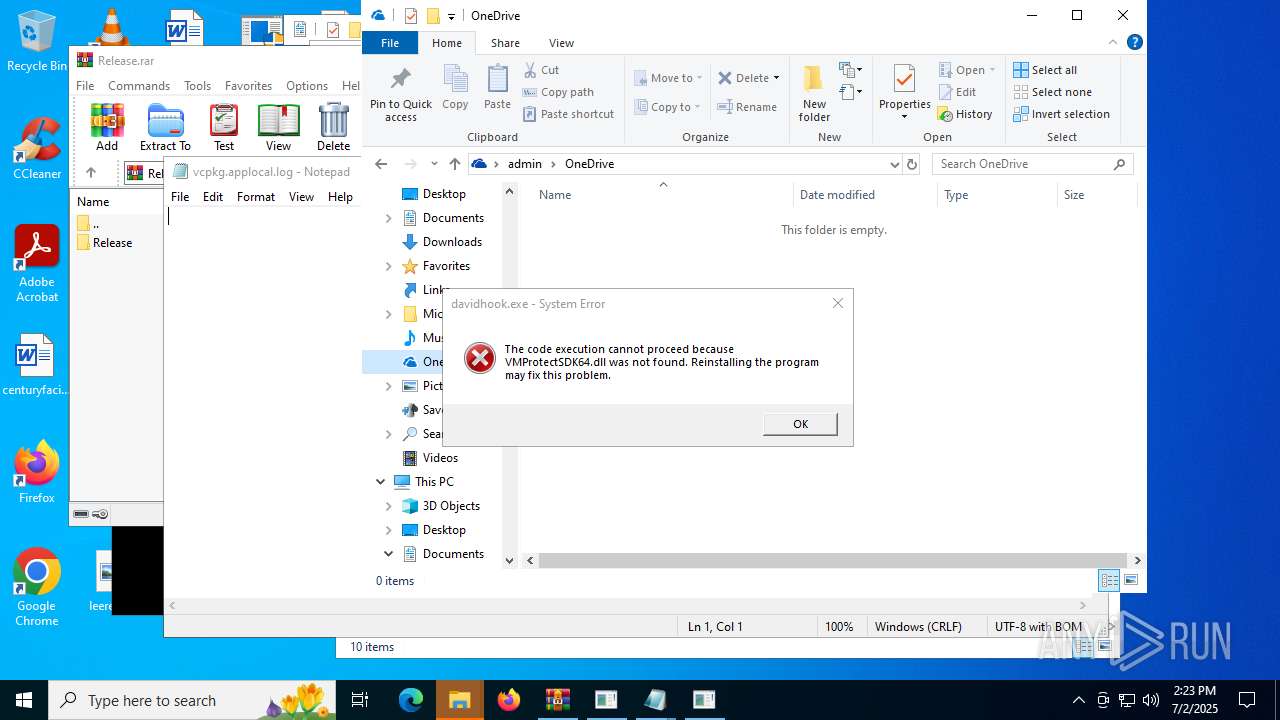Switch to the View ribbon tab

point(561,43)
